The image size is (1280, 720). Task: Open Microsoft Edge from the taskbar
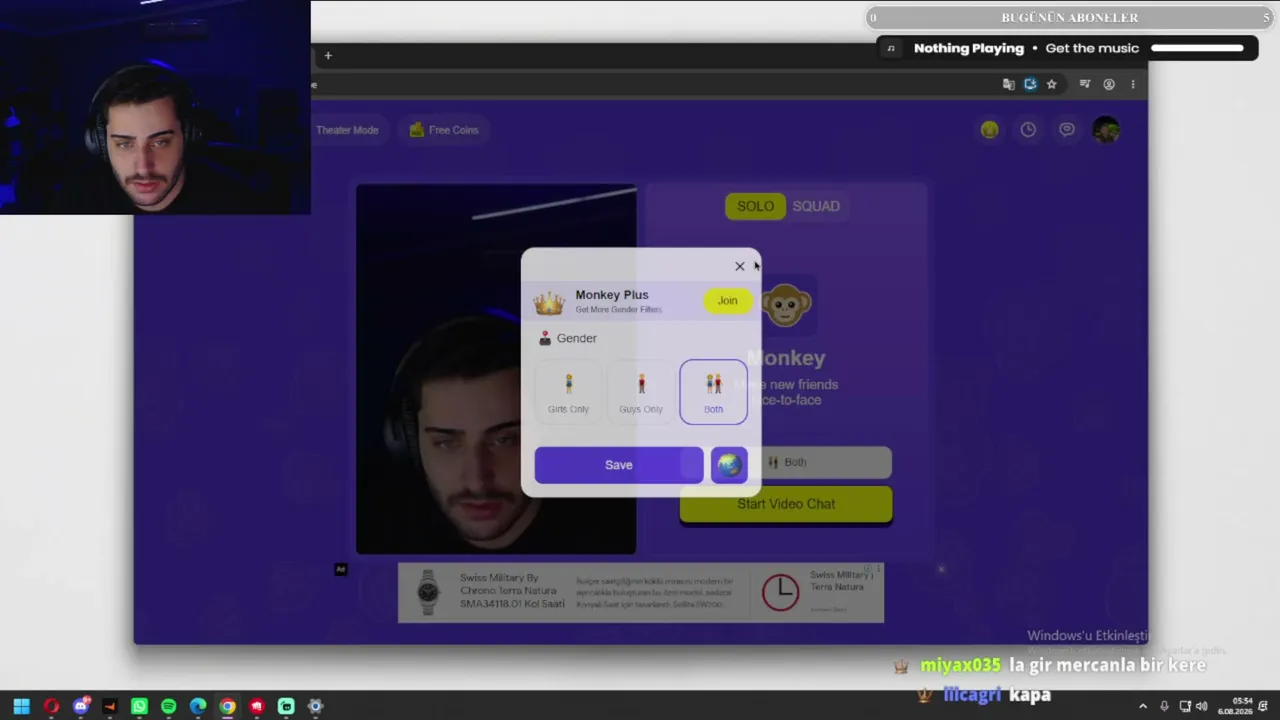coord(198,706)
